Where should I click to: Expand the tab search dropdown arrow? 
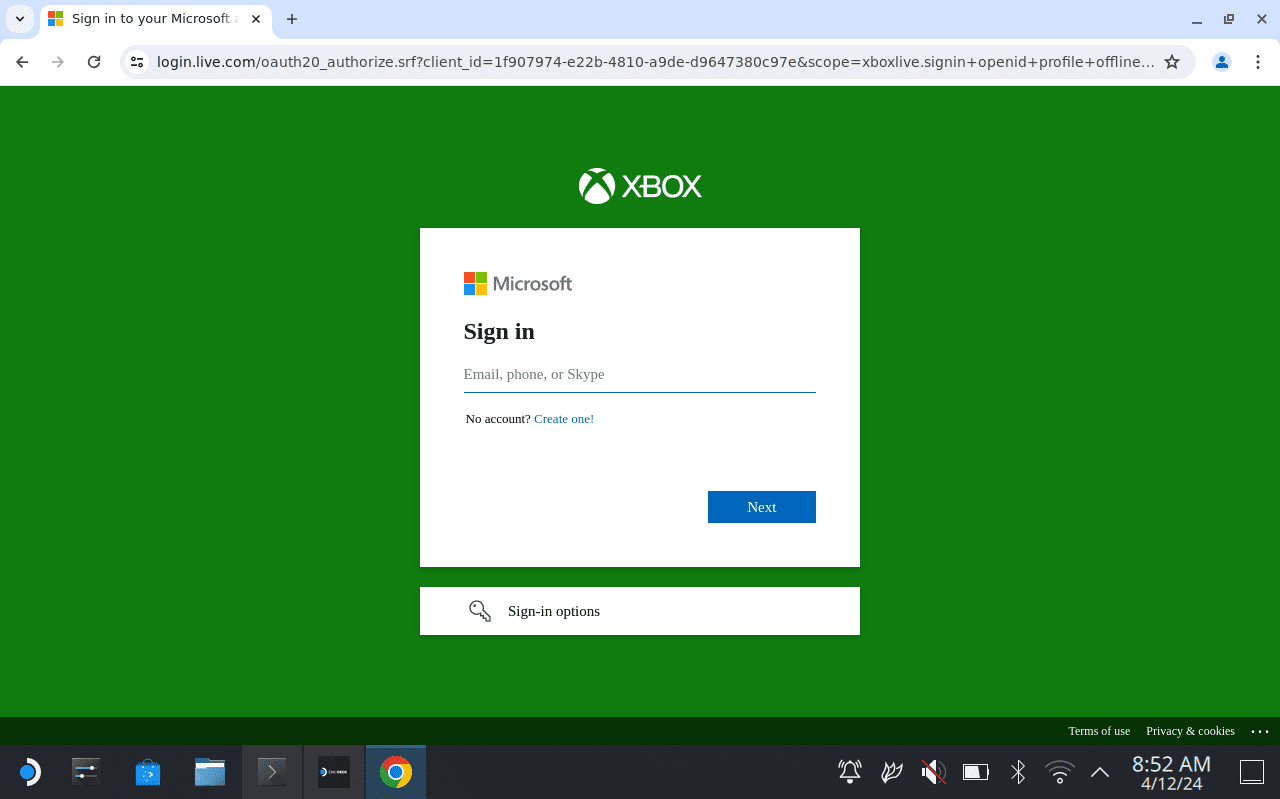(x=19, y=19)
